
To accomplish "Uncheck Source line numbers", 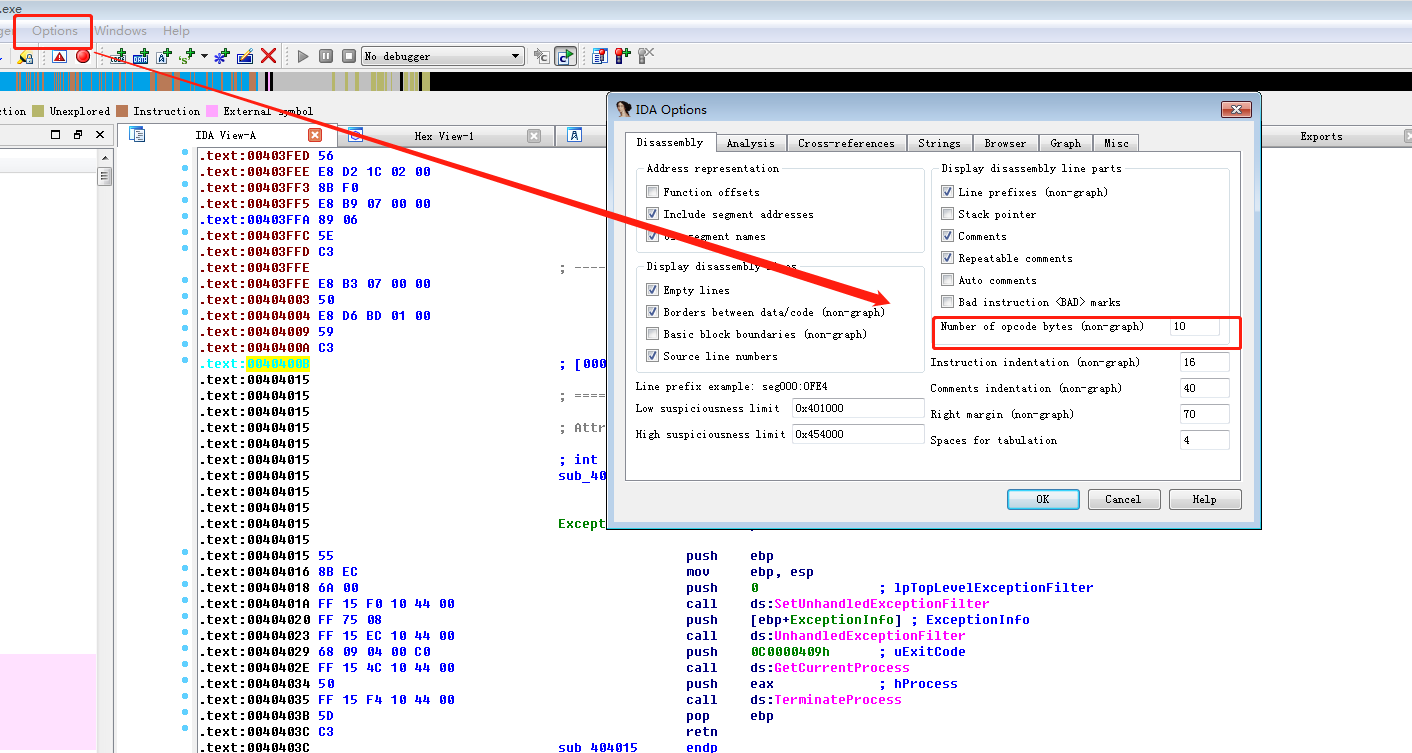I will pos(652,356).
